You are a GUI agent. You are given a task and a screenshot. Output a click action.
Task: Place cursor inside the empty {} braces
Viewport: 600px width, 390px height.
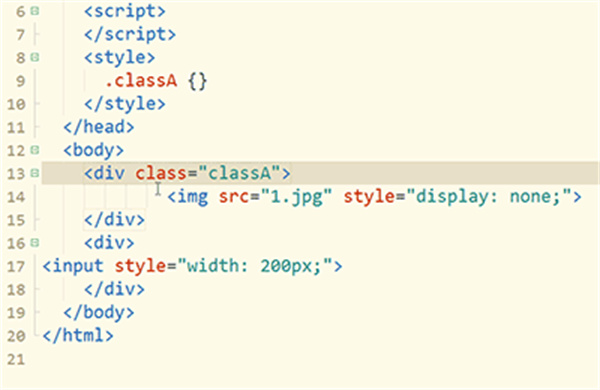point(198,81)
